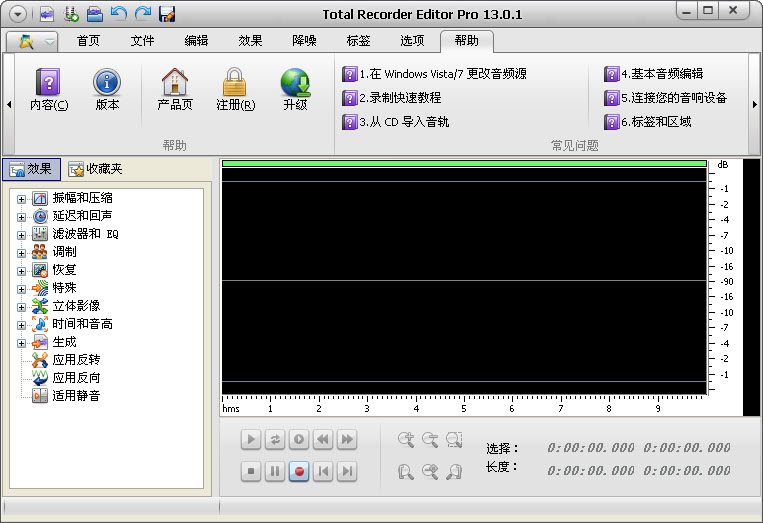Click the 5 mark on the time ruler
This screenshot has width=763, height=523.
coord(464,409)
